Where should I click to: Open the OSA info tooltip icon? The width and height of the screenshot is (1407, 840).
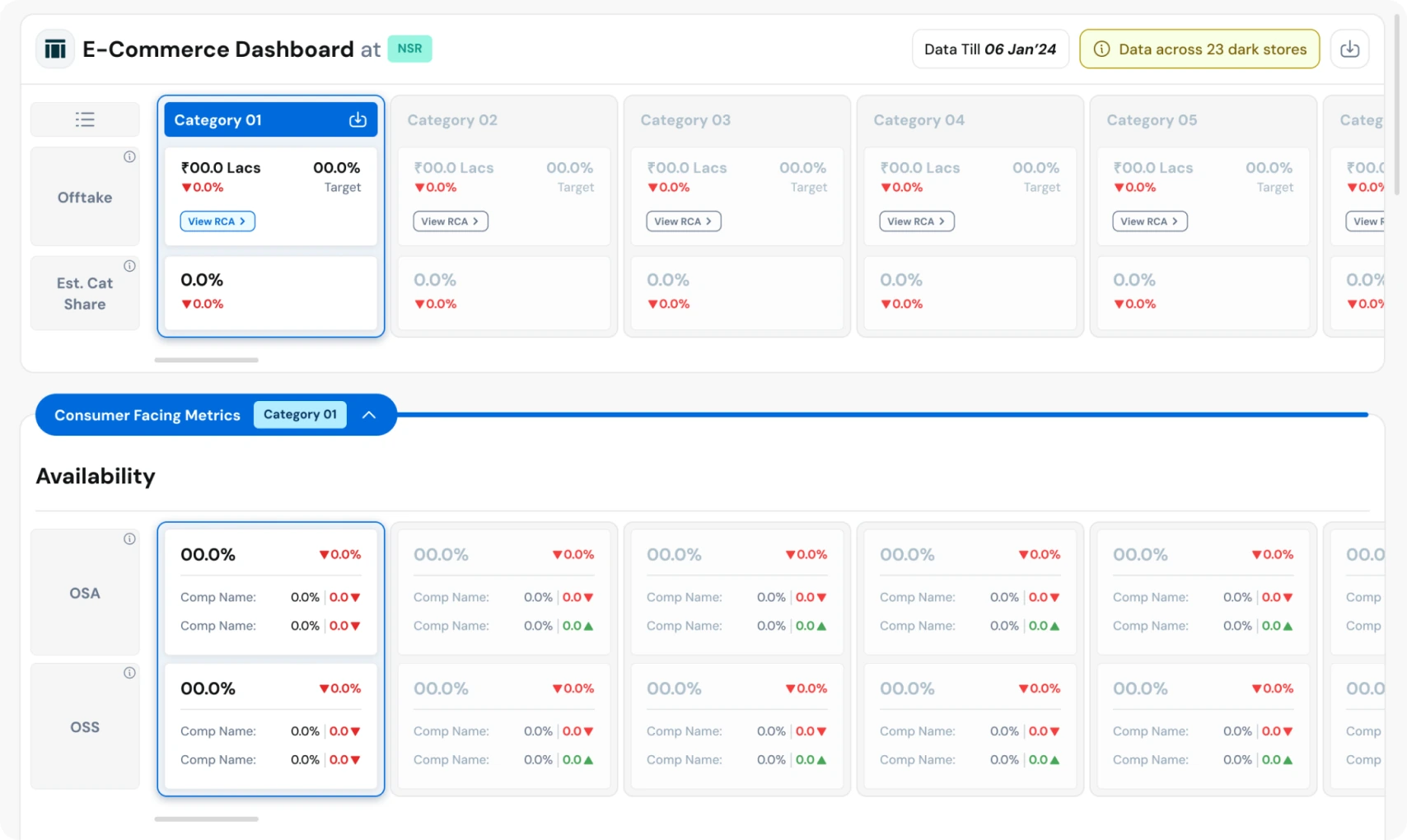click(129, 539)
